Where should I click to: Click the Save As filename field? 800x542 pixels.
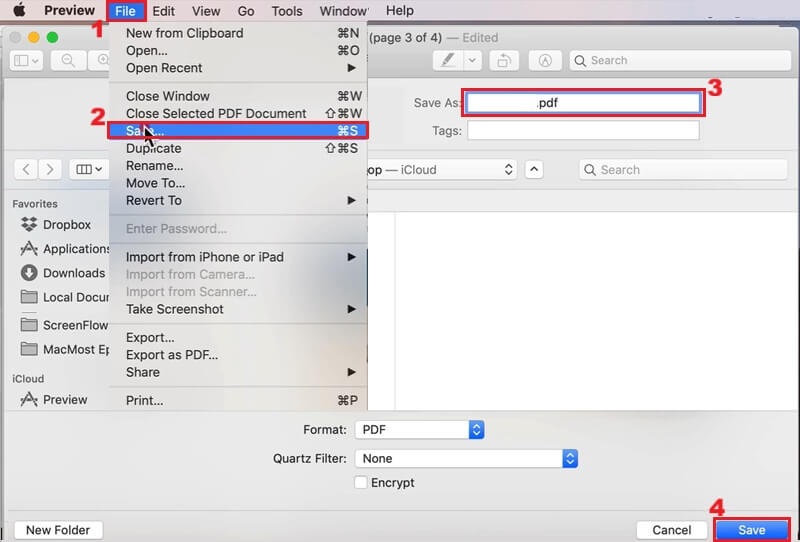(583, 103)
